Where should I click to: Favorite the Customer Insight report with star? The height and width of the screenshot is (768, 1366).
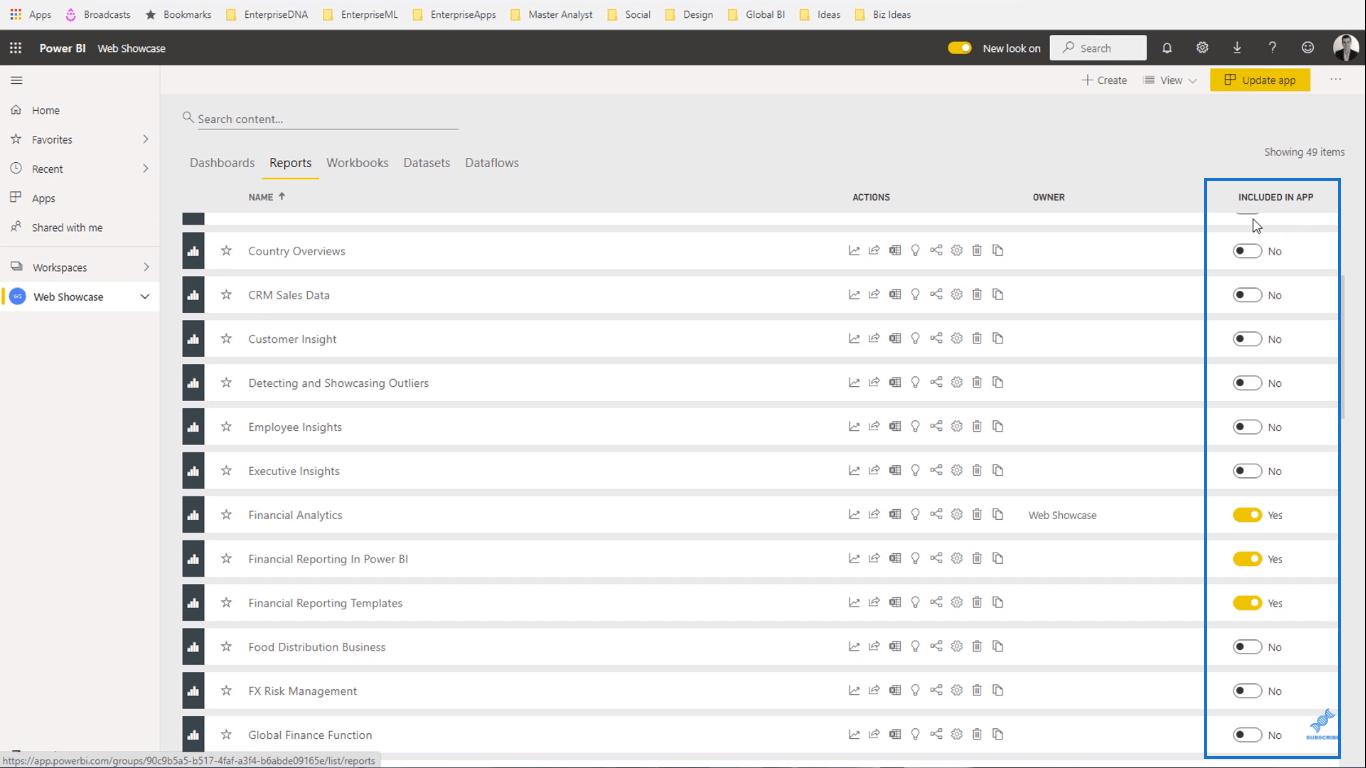226,339
